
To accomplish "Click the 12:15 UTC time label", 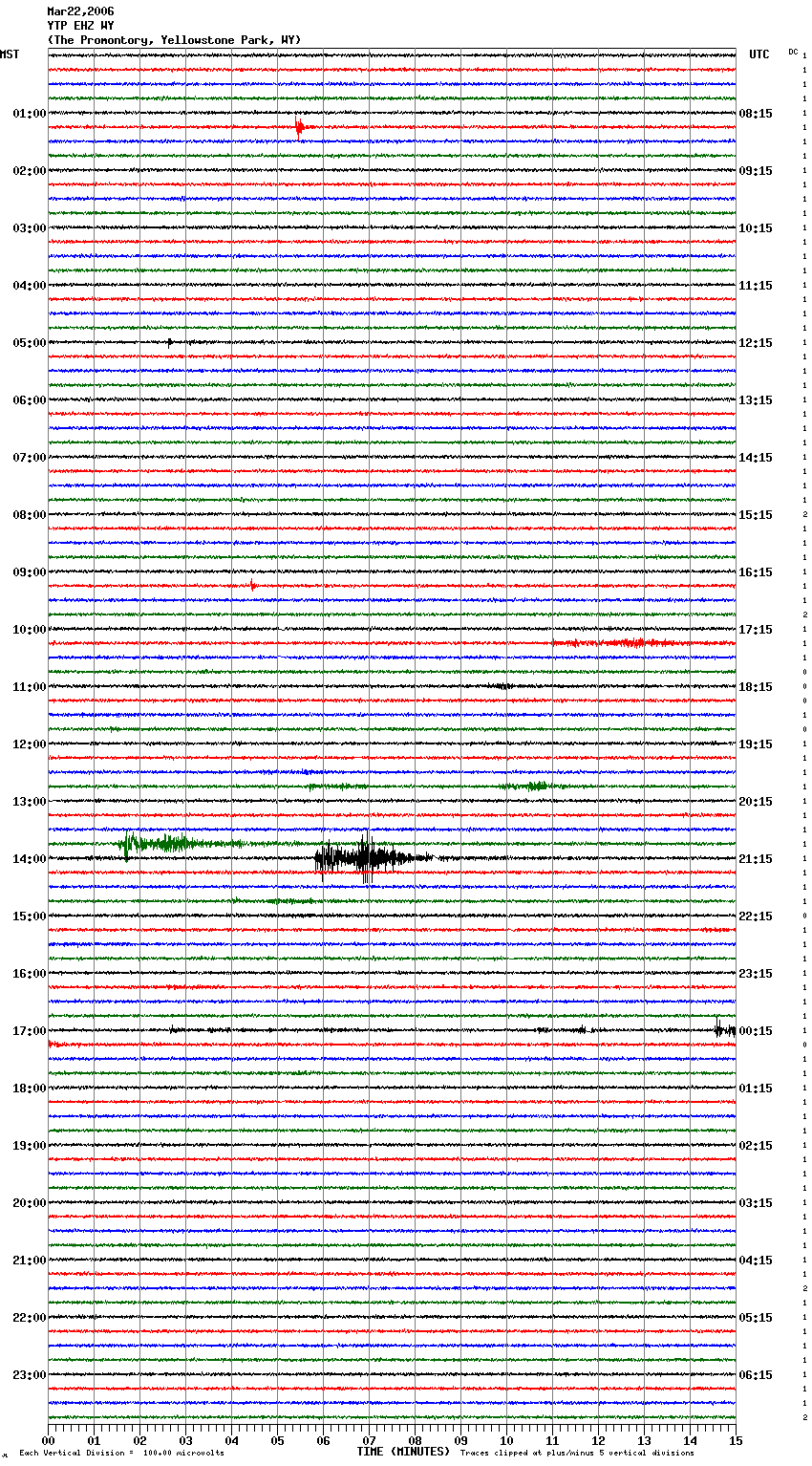I will pyautogui.click(x=756, y=343).
